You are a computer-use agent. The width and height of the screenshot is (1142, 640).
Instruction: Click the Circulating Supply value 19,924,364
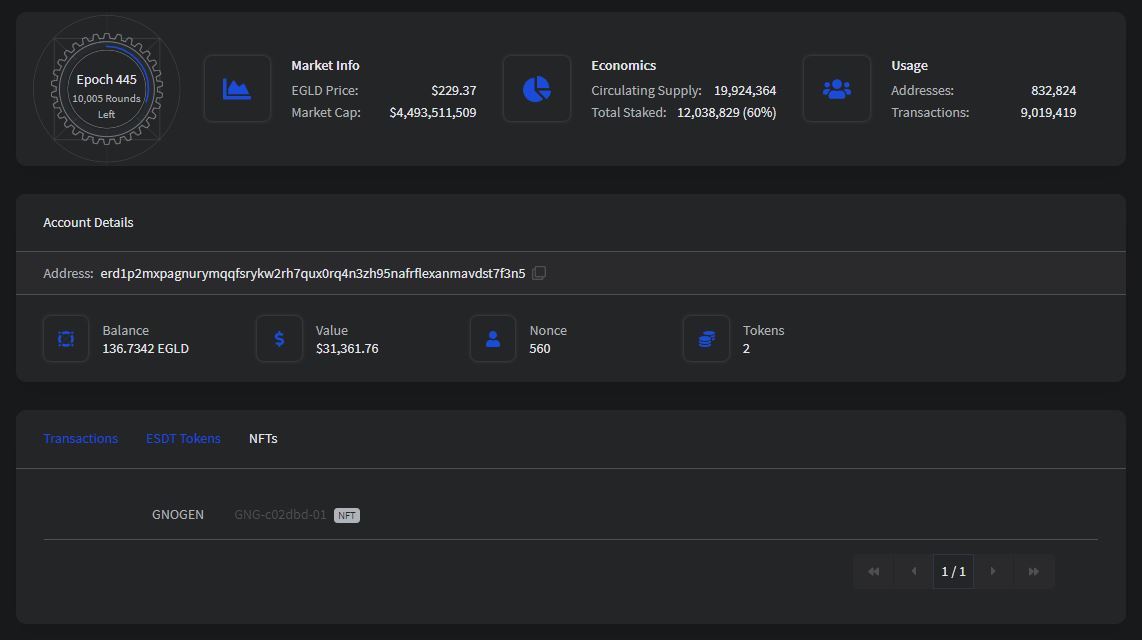(745, 90)
